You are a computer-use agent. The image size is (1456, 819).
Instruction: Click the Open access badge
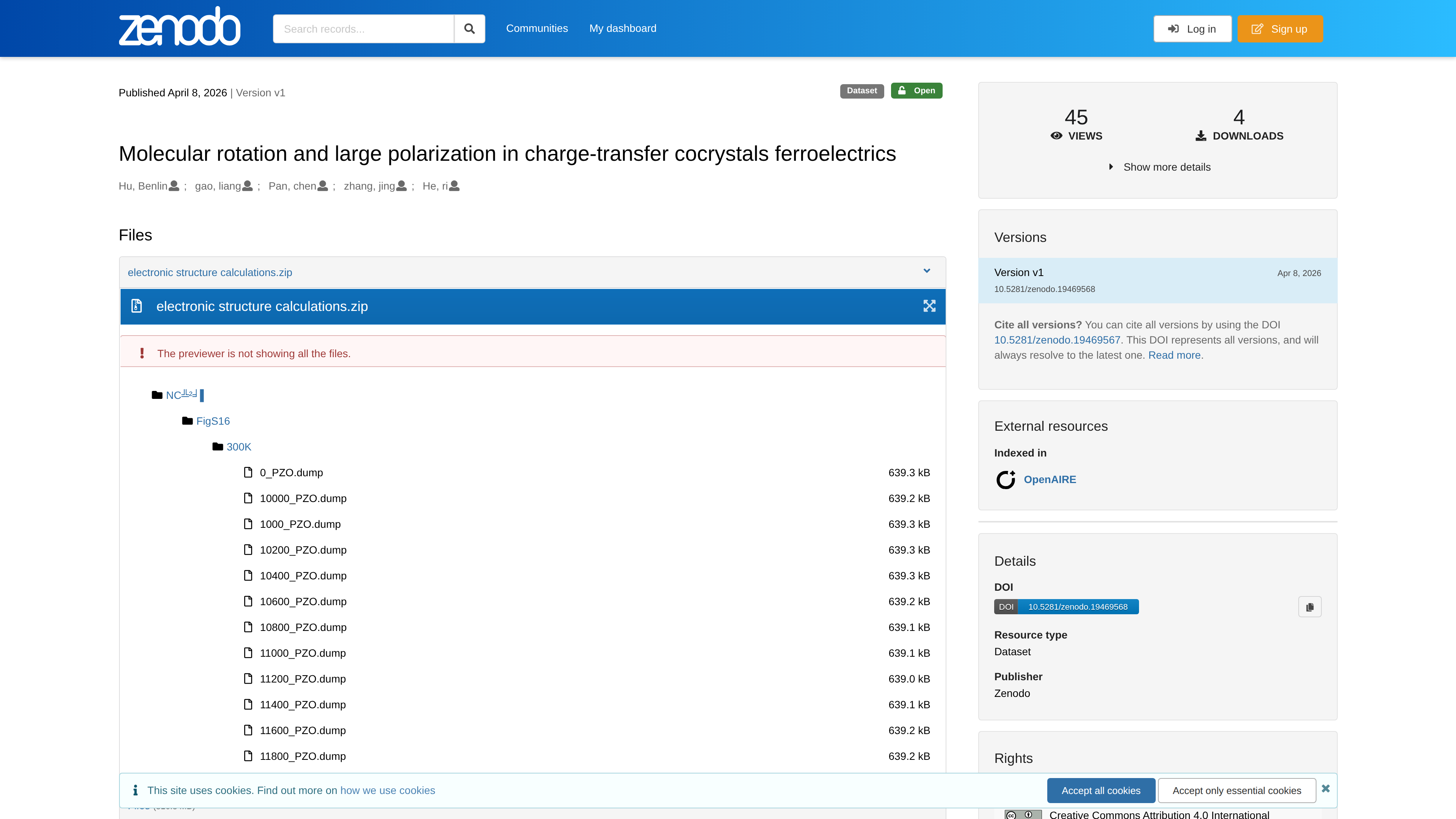point(916,91)
